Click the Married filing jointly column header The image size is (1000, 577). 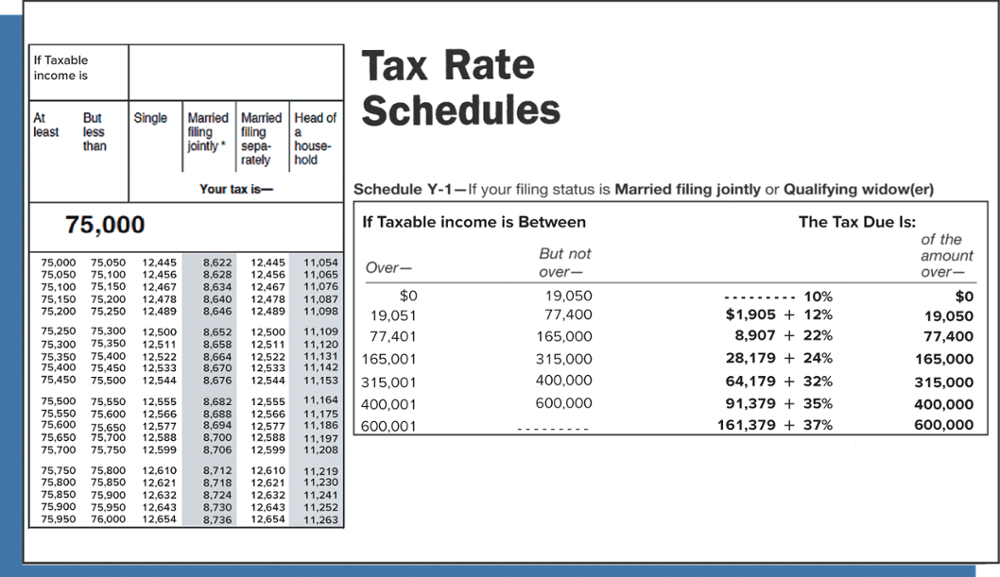click(x=207, y=131)
